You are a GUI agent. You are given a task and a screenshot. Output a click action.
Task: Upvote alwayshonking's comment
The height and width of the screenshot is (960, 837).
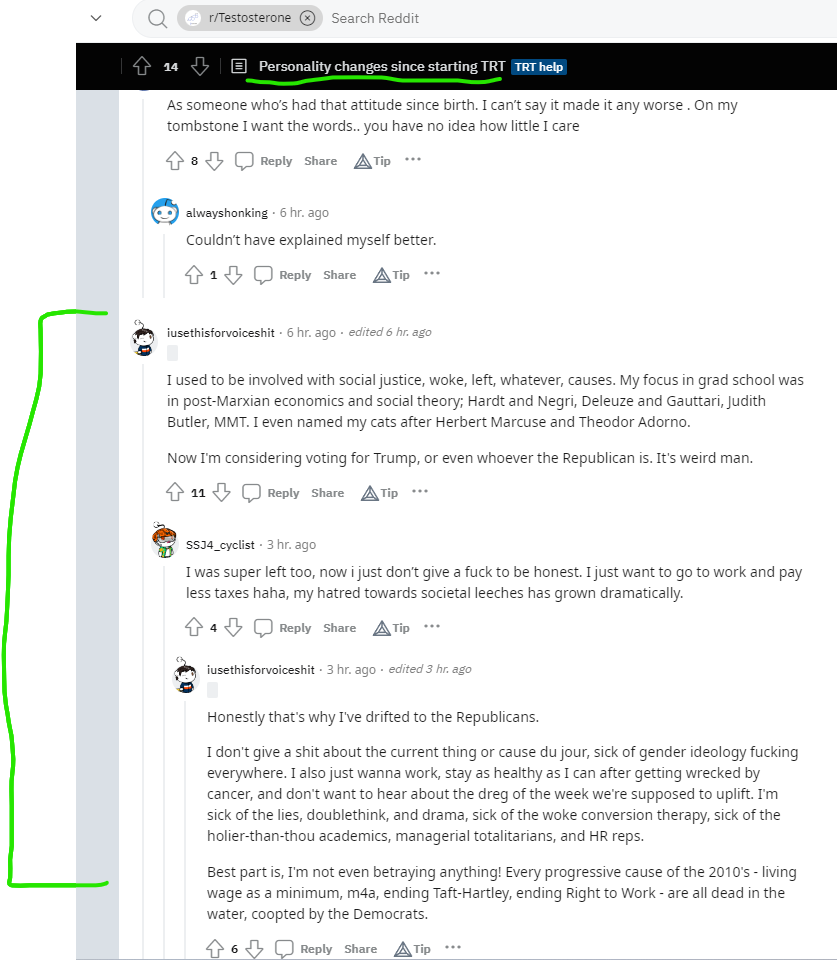(194, 275)
